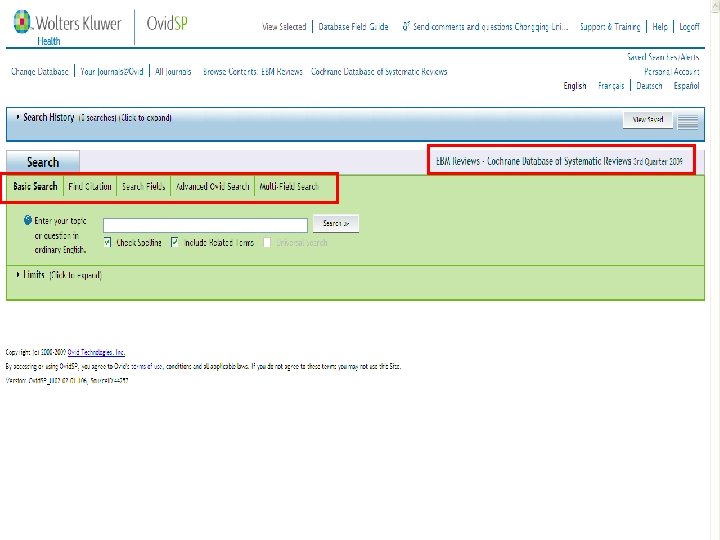Toggle the Include Related Terms checkbox

pos(174,242)
